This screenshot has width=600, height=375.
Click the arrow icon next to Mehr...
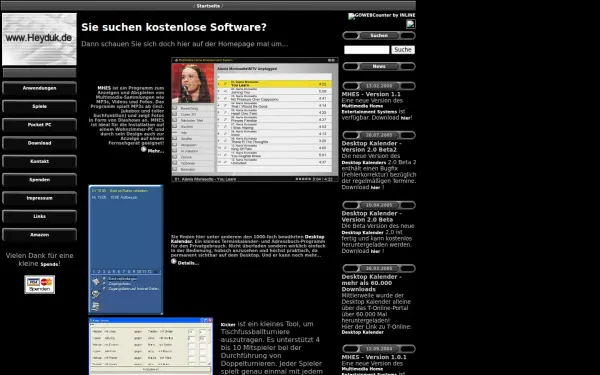coord(144,149)
